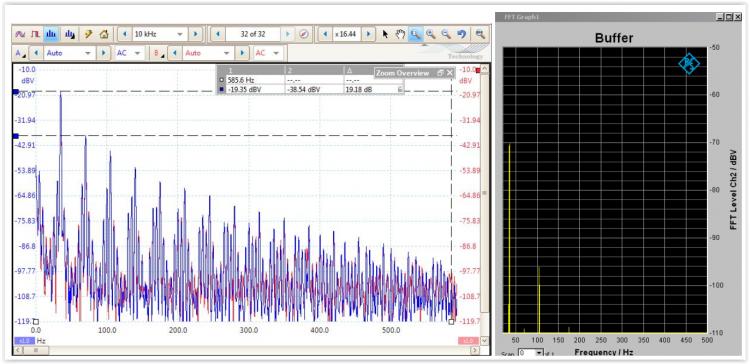Select the Hand pan tool
750x364 pixels.
click(400, 34)
